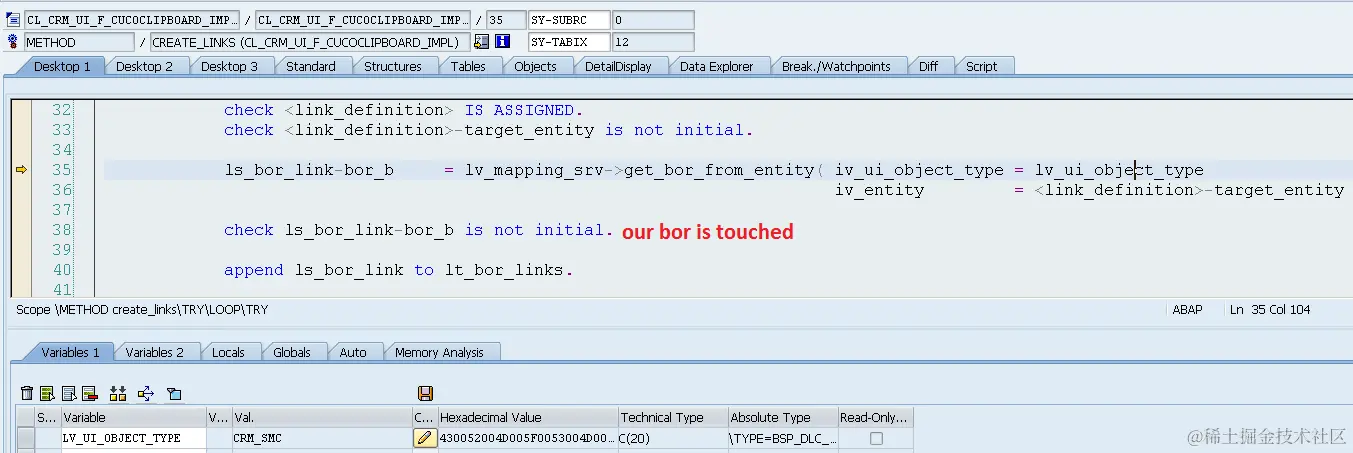Click the append ls_bor_link code line 40
This screenshot has width=1353, height=453.
tap(398, 270)
